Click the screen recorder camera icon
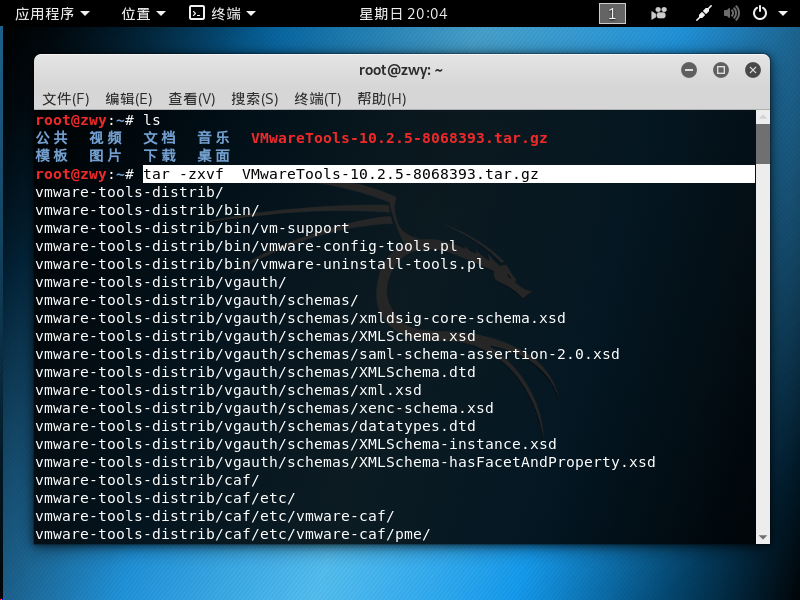This screenshot has height=600, width=800. (659, 13)
